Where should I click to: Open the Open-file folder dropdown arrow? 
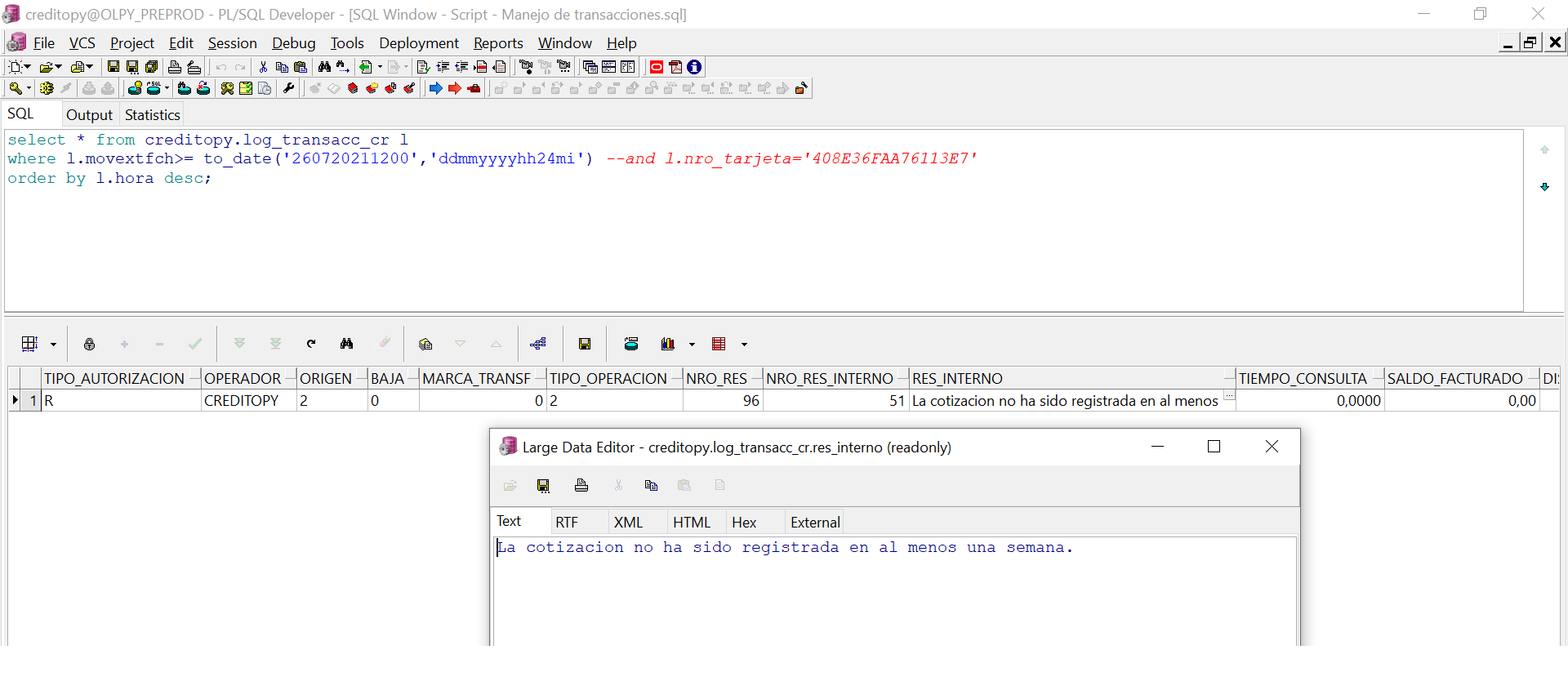pyautogui.click(x=58, y=67)
